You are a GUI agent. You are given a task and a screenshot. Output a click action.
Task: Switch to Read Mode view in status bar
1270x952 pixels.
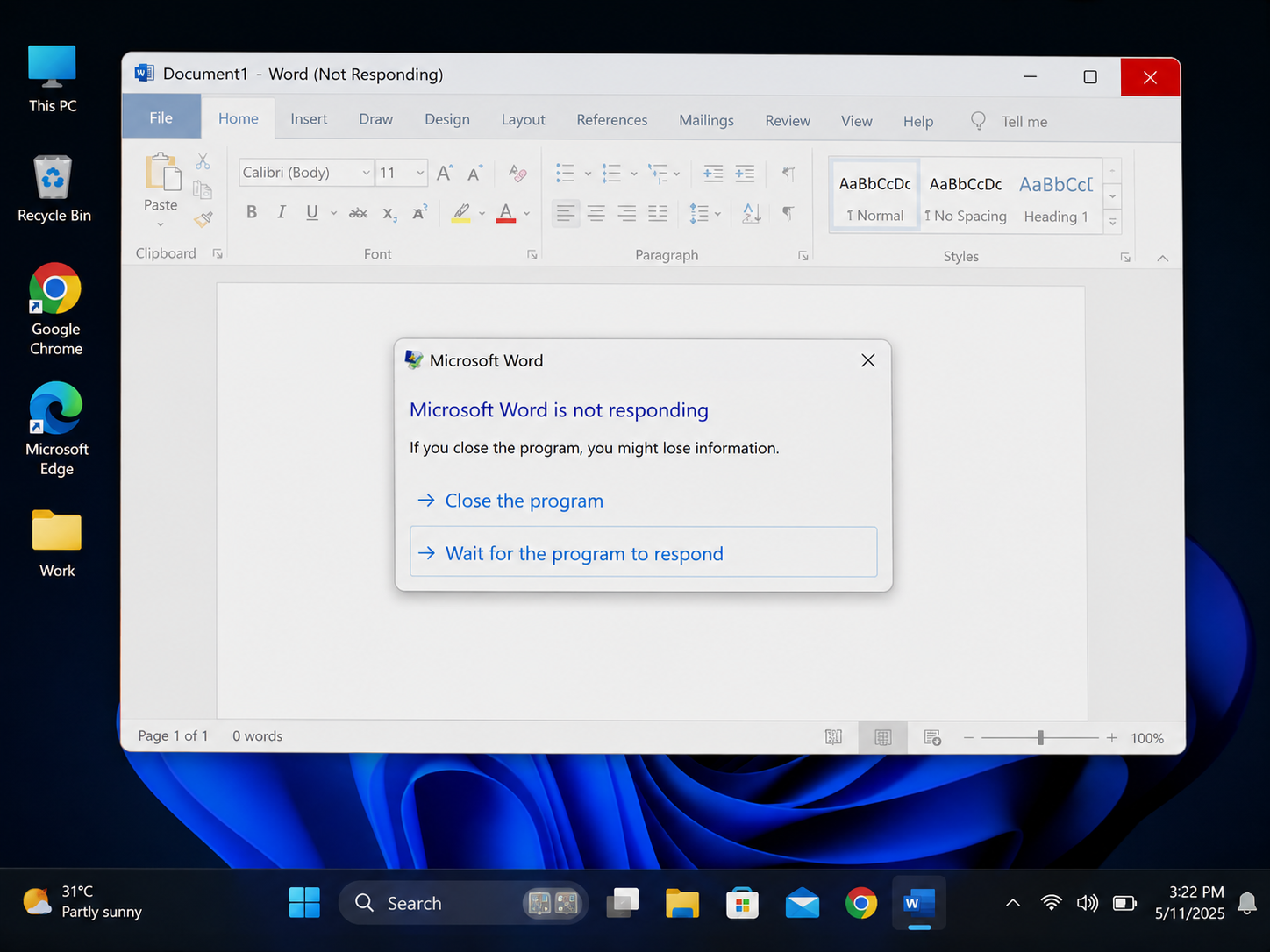click(833, 737)
